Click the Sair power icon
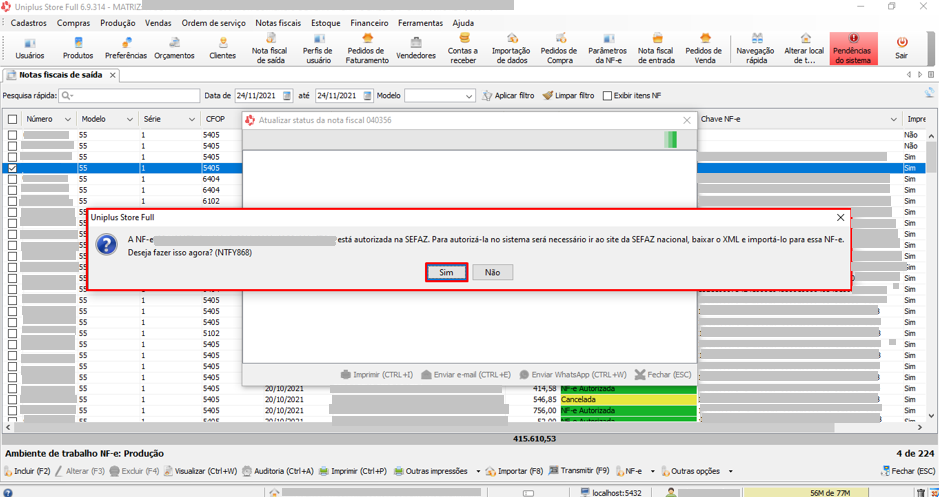This screenshot has height=497, width=939. [x=901, y=49]
